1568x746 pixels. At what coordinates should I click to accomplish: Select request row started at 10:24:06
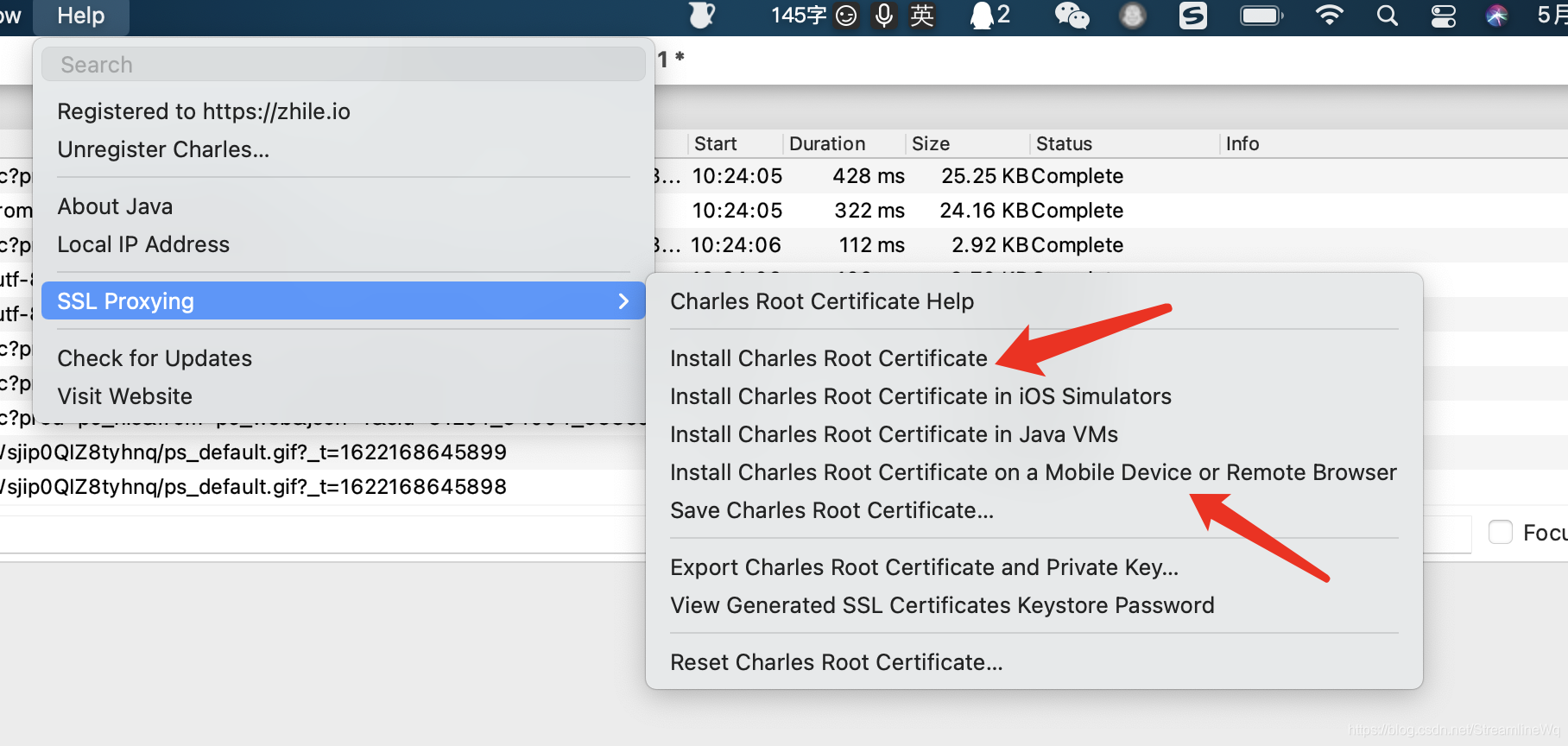1110,245
